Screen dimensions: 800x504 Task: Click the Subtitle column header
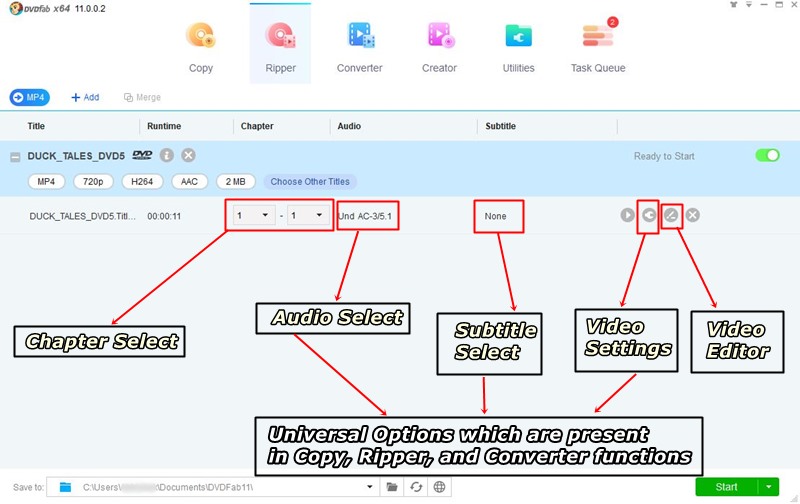pyautogui.click(x=501, y=126)
